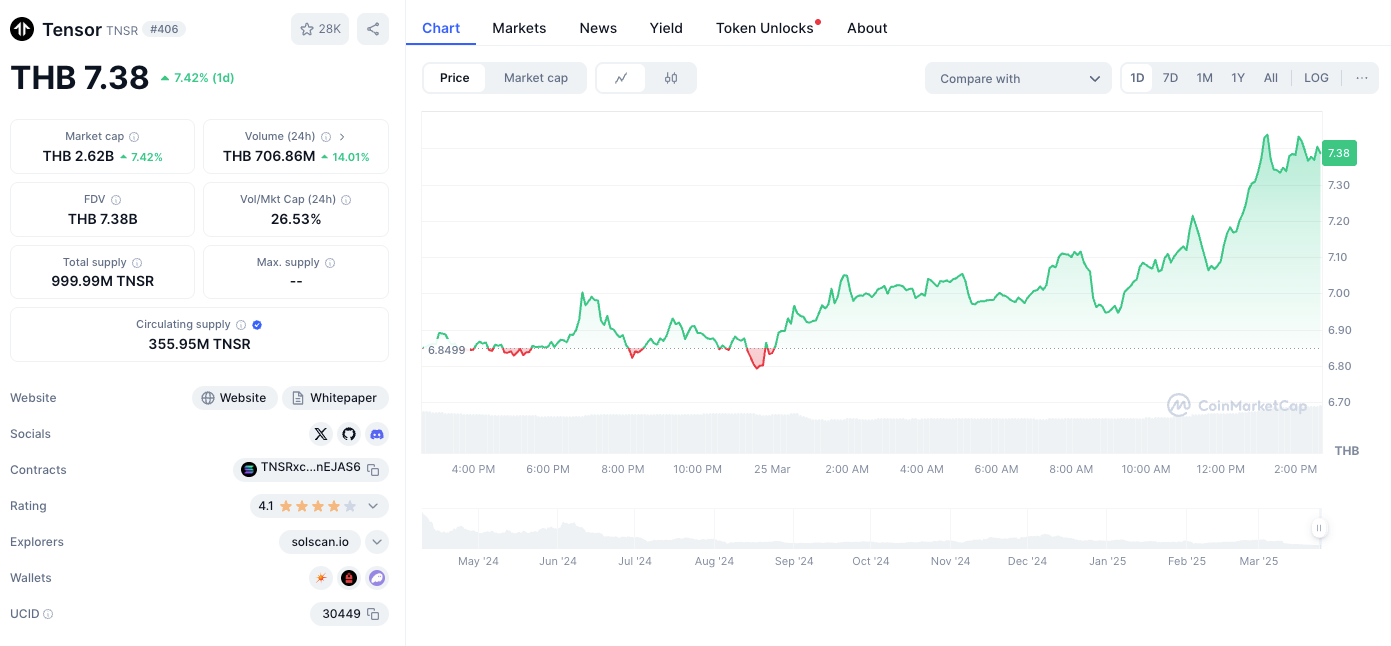Click the range slider pause handle

pyautogui.click(x=1319, y=528)
